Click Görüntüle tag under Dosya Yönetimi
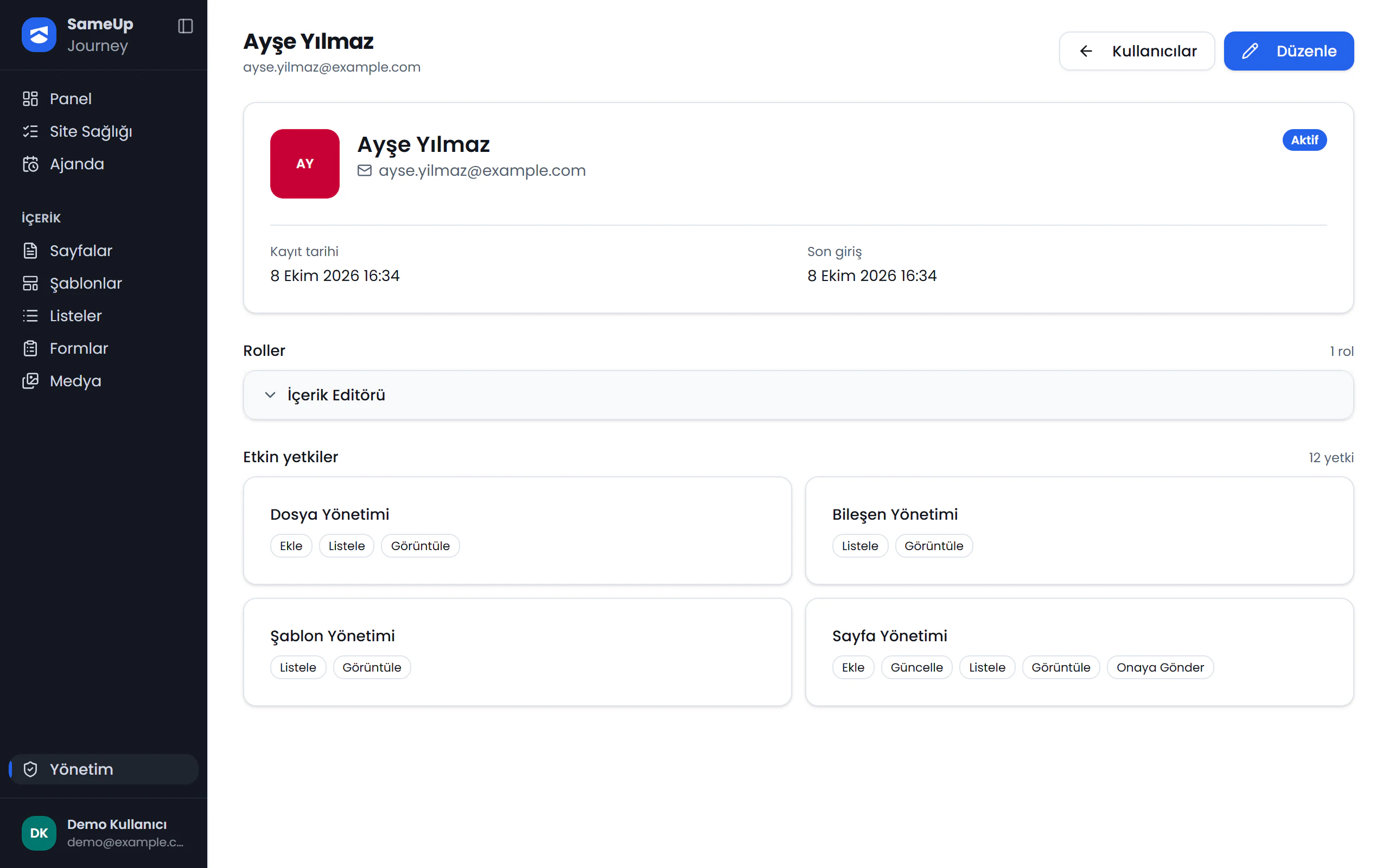 coord(420,546)
